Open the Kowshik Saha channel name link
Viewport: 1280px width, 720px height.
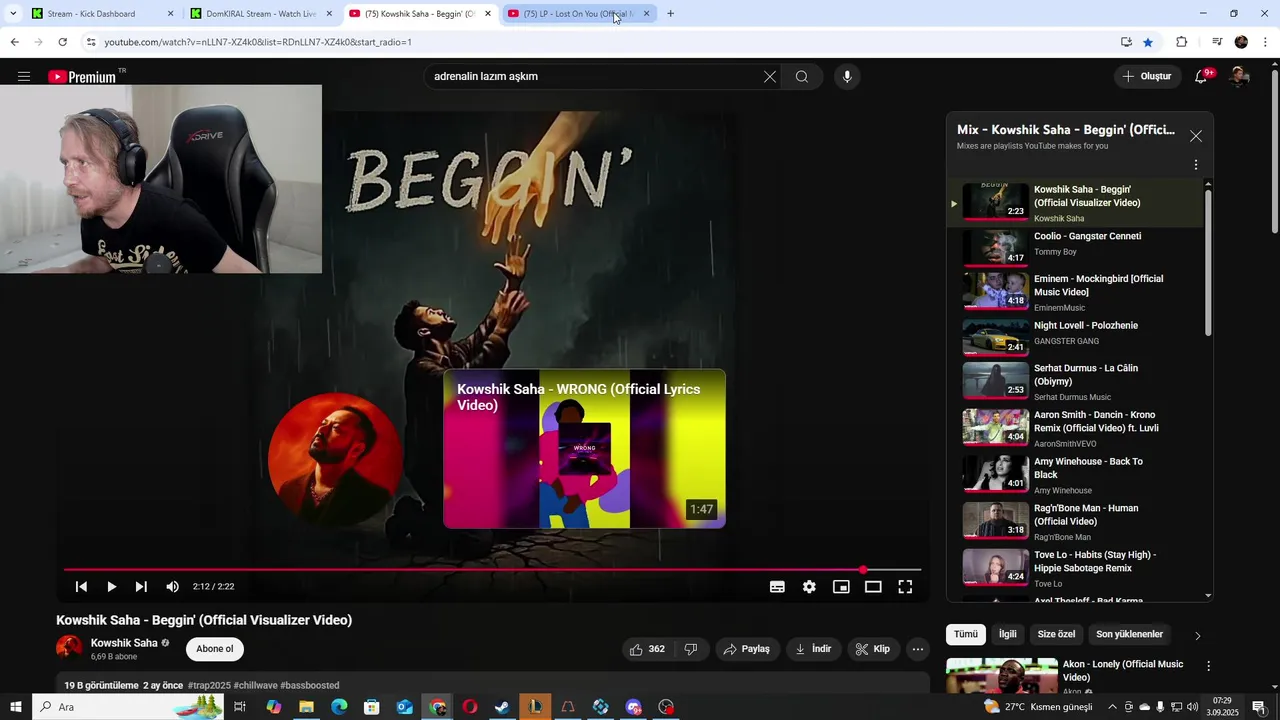124,643
